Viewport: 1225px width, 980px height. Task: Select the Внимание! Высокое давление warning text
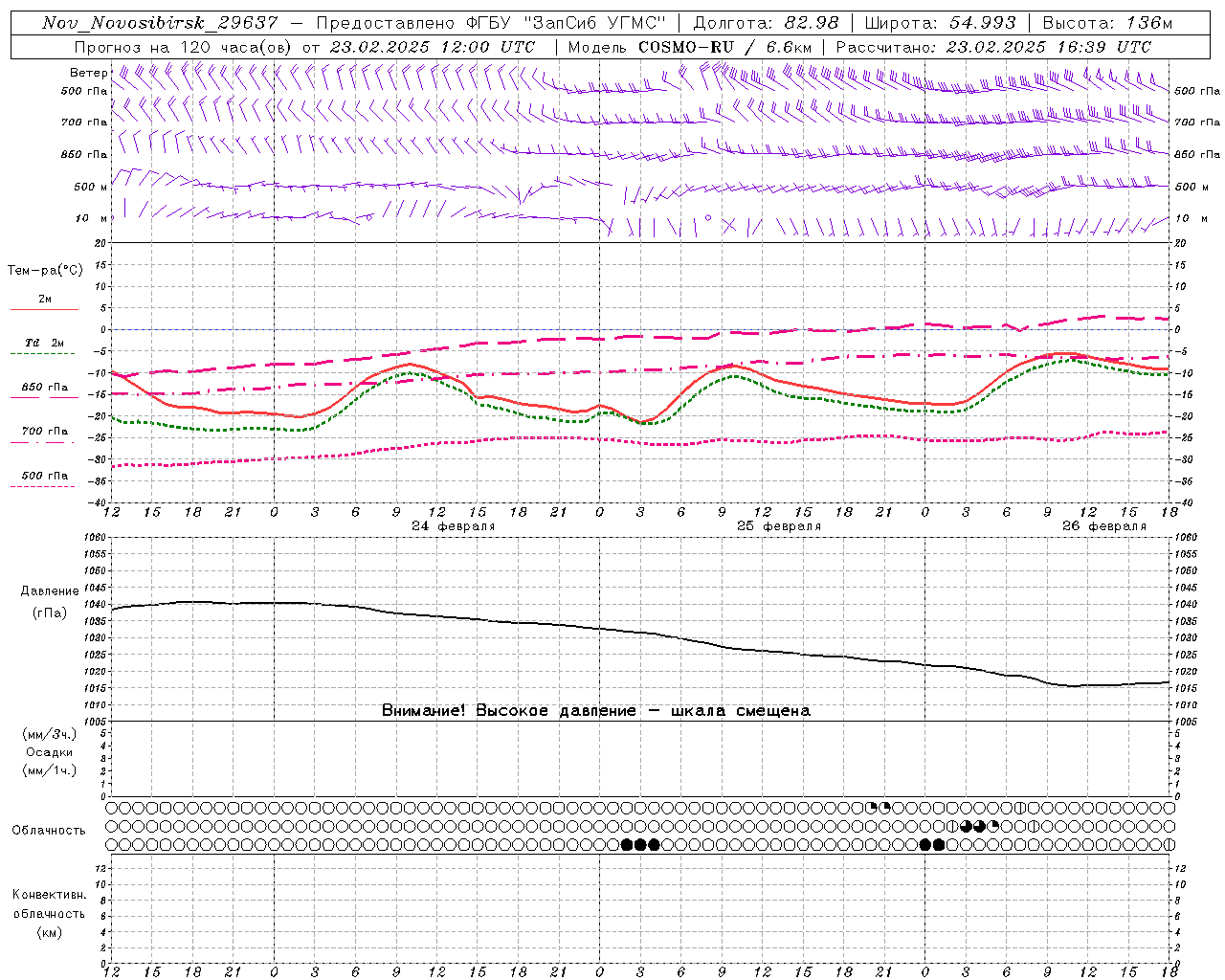(x=596, y=710)
